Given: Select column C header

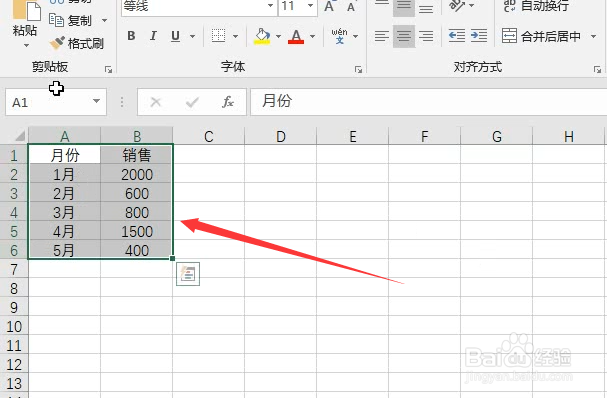Looking at the screenshot, I should 209,136.
